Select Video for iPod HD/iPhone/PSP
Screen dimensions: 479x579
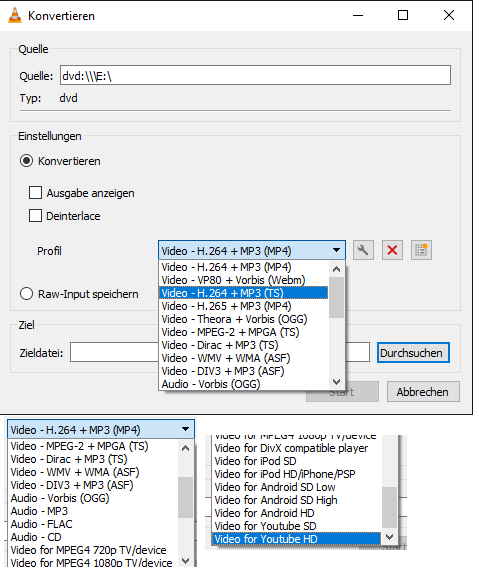297,474
